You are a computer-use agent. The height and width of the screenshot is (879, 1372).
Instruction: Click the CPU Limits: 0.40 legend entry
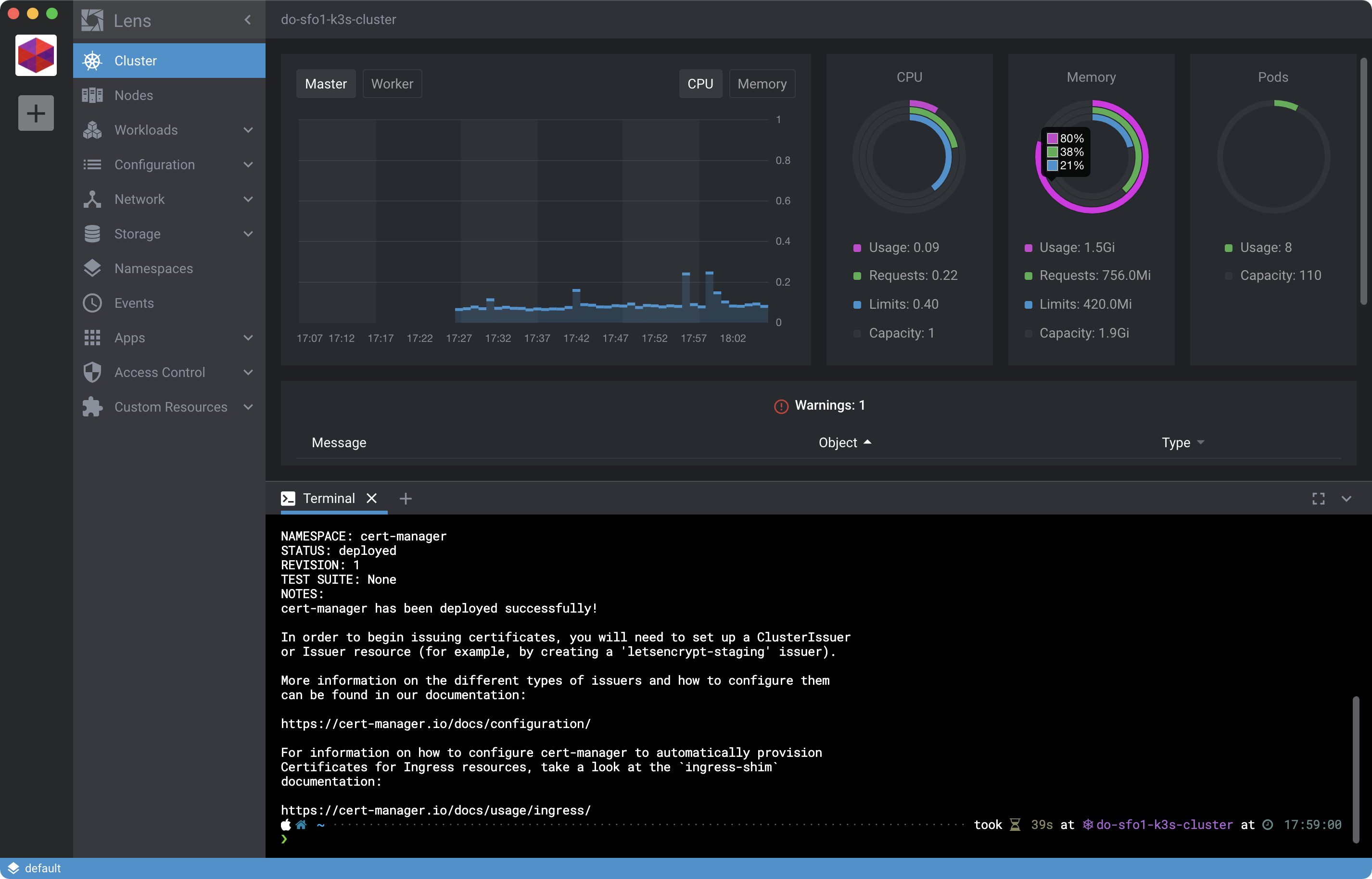896,304
